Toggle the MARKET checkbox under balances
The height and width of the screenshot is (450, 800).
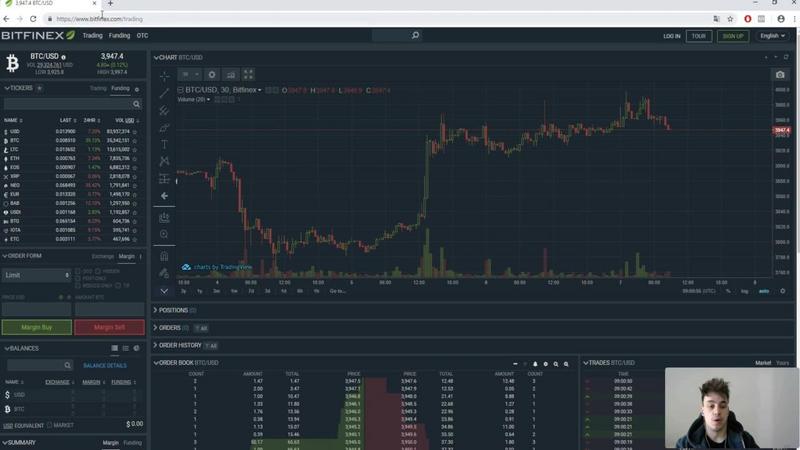49,425
